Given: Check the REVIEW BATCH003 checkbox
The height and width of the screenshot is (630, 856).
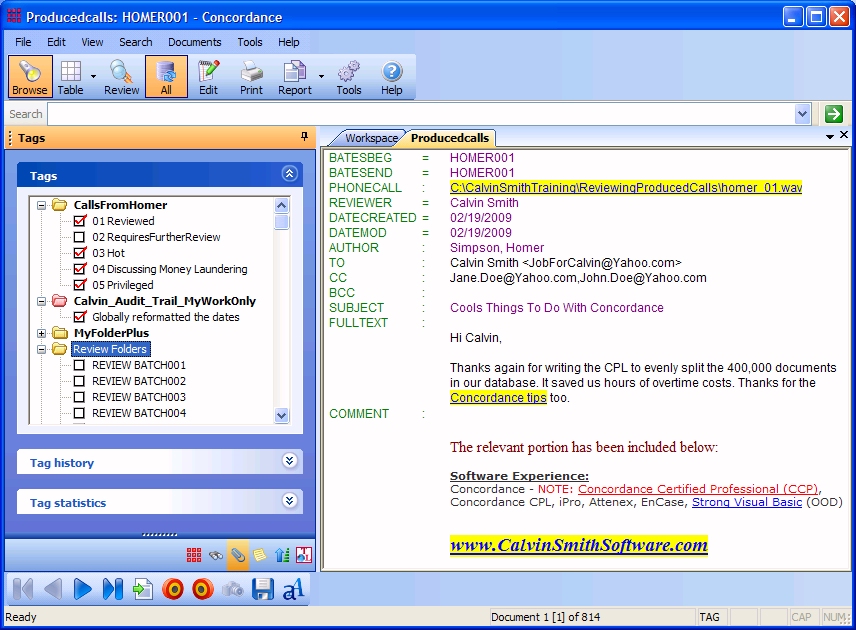Looking at the screenshot, I should click(79, 397).
